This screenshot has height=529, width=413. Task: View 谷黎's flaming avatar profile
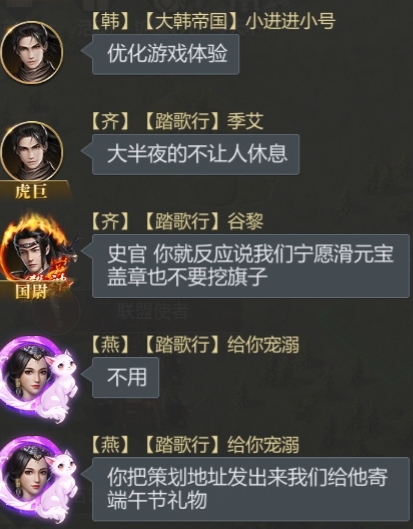pyautogui.click(x=36, y=249)
